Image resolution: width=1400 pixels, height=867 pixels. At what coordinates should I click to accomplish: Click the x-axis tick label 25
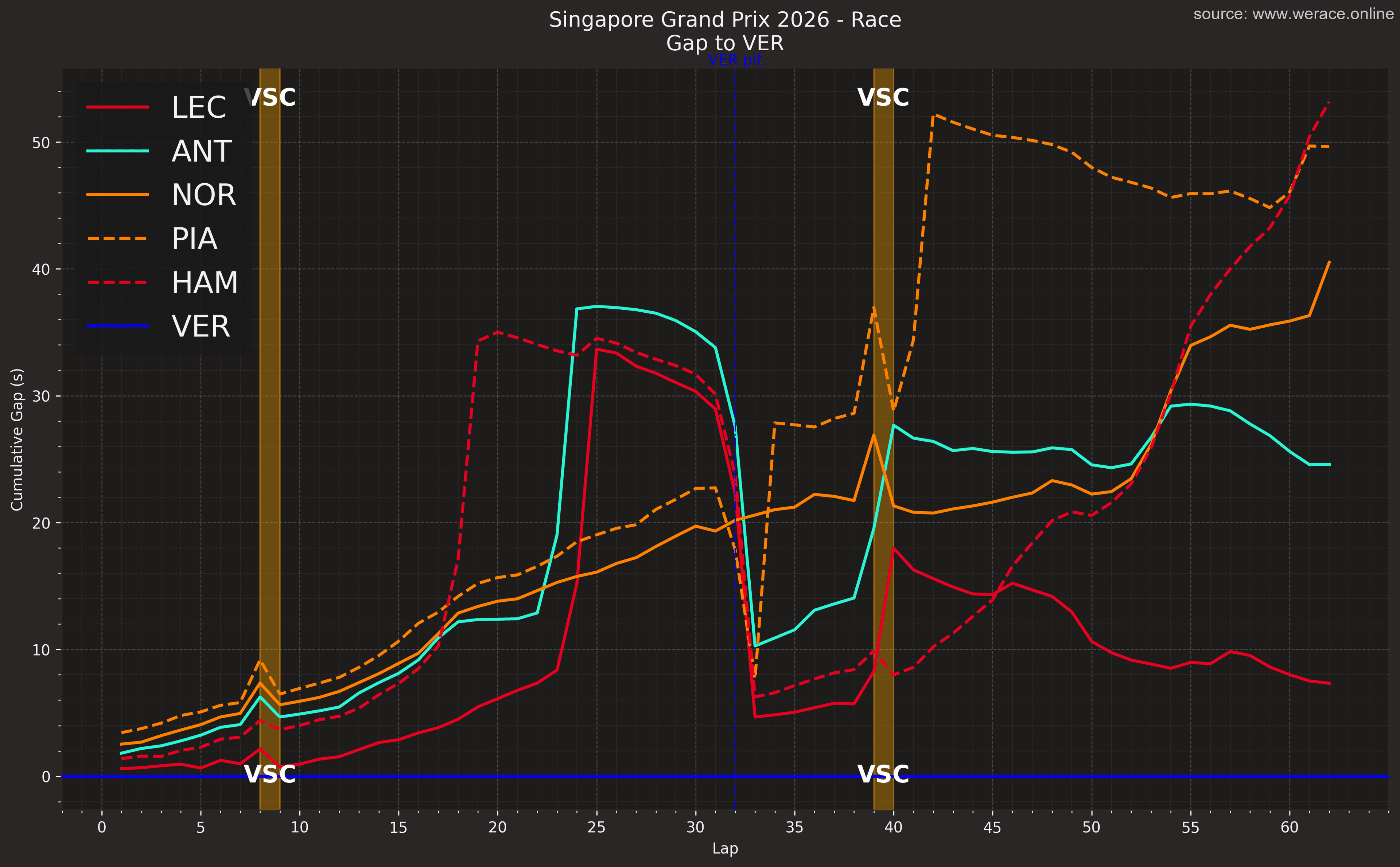tap(596, 827)
